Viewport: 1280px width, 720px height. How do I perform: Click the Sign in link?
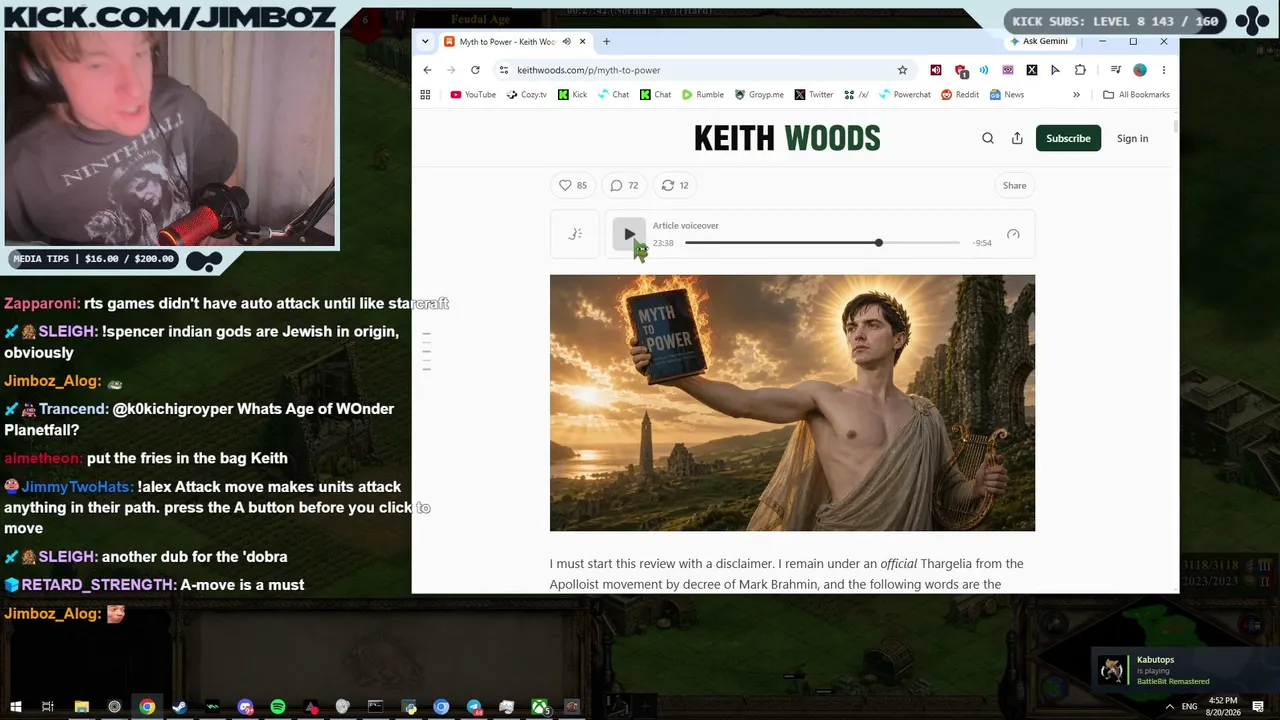[x=1132, y=138]
